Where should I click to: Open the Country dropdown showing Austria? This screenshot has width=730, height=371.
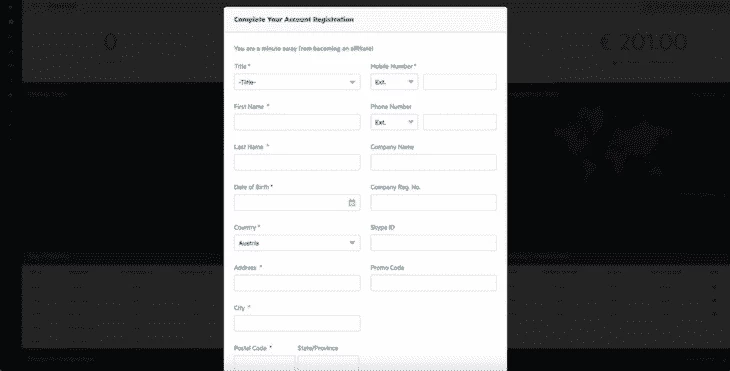(297, 243)
